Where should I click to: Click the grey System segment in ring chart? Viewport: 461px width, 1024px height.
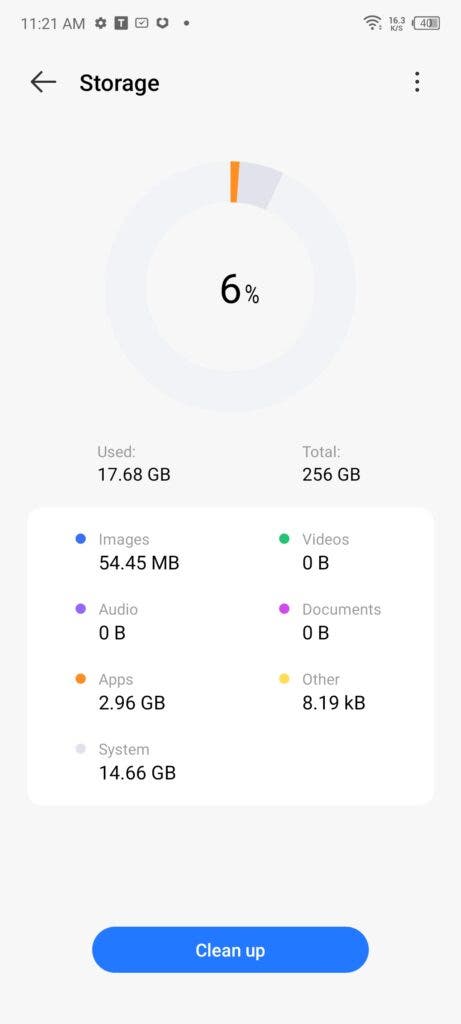(259, 185)
